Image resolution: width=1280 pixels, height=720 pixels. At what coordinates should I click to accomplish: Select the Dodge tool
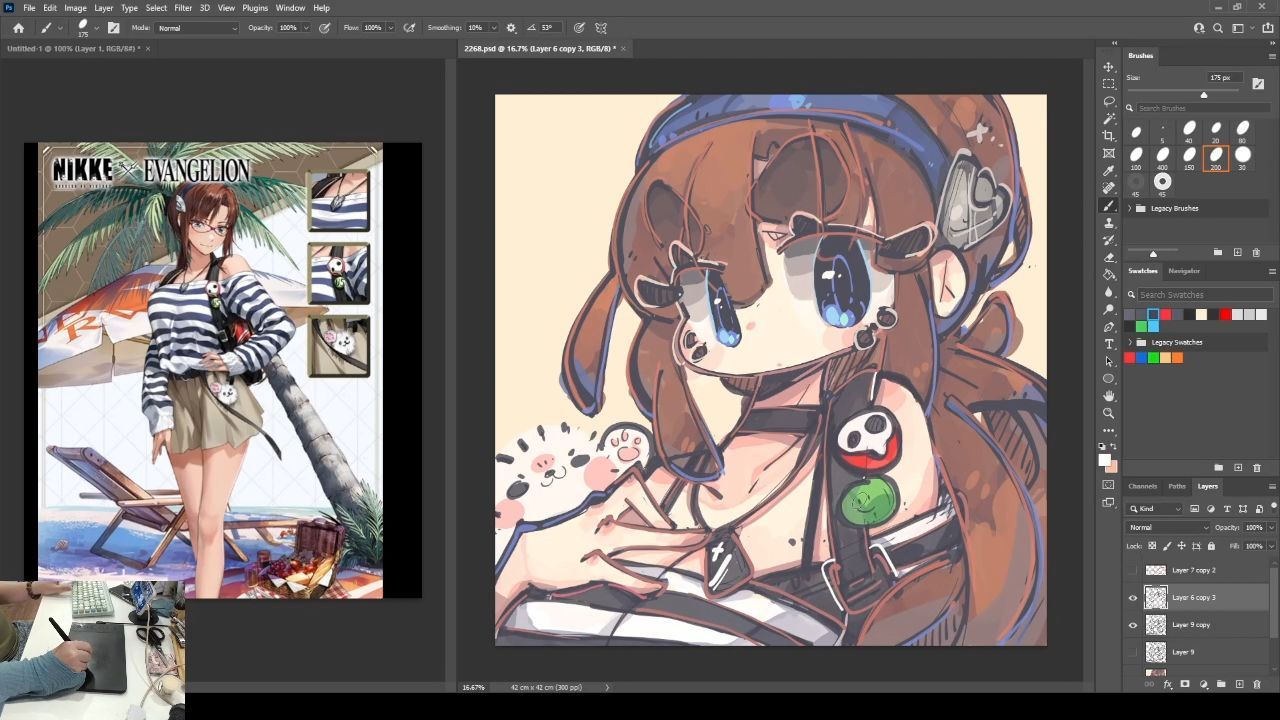[x=1108, y=309]
